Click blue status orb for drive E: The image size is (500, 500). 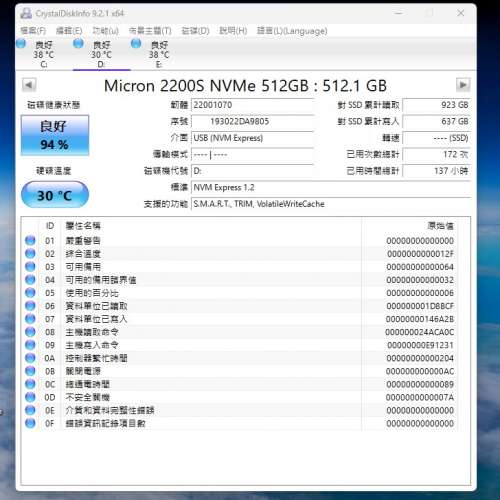click(x=136, y=43)
